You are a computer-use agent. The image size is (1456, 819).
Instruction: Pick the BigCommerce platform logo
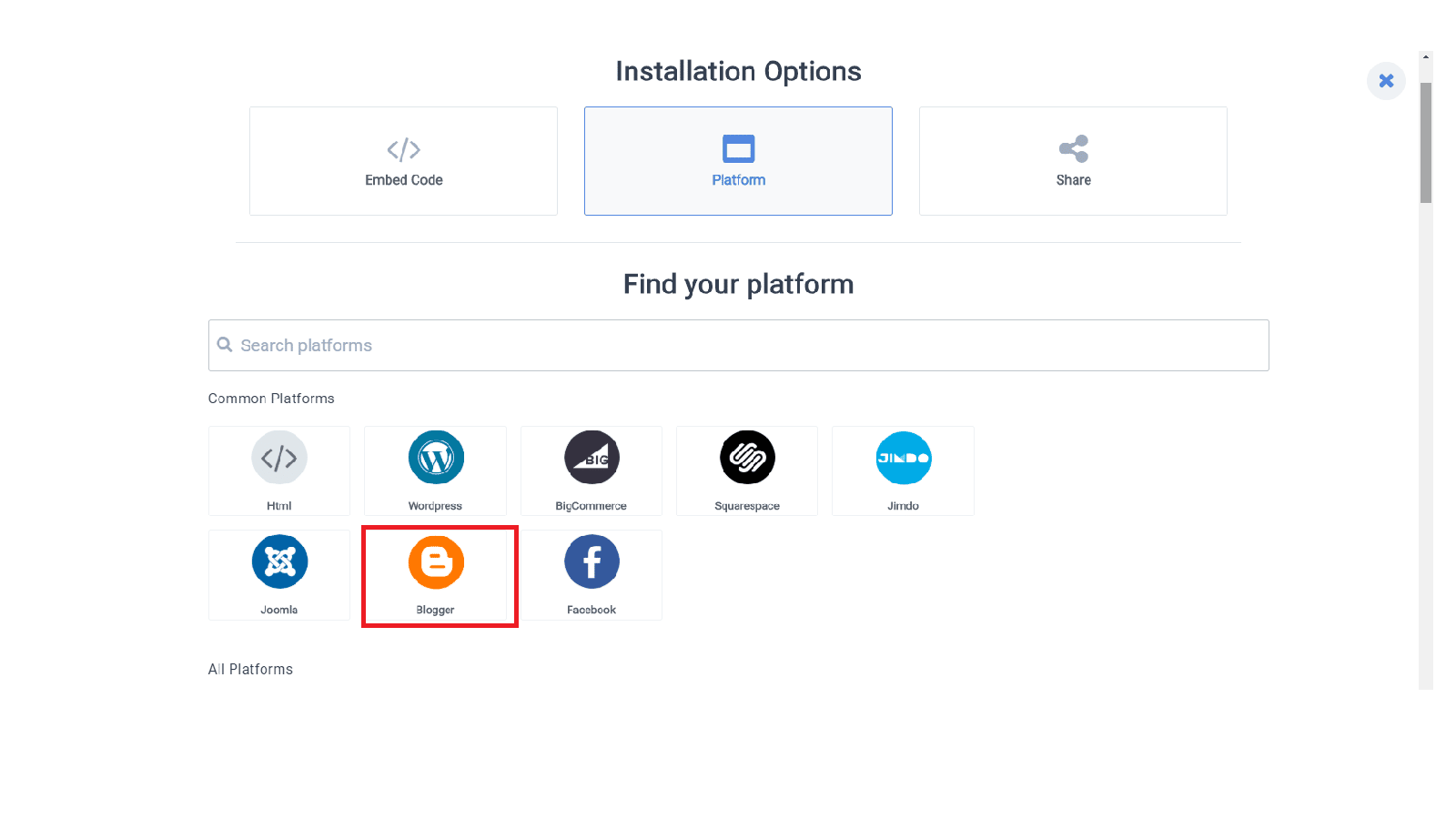(x=591, y=458)
